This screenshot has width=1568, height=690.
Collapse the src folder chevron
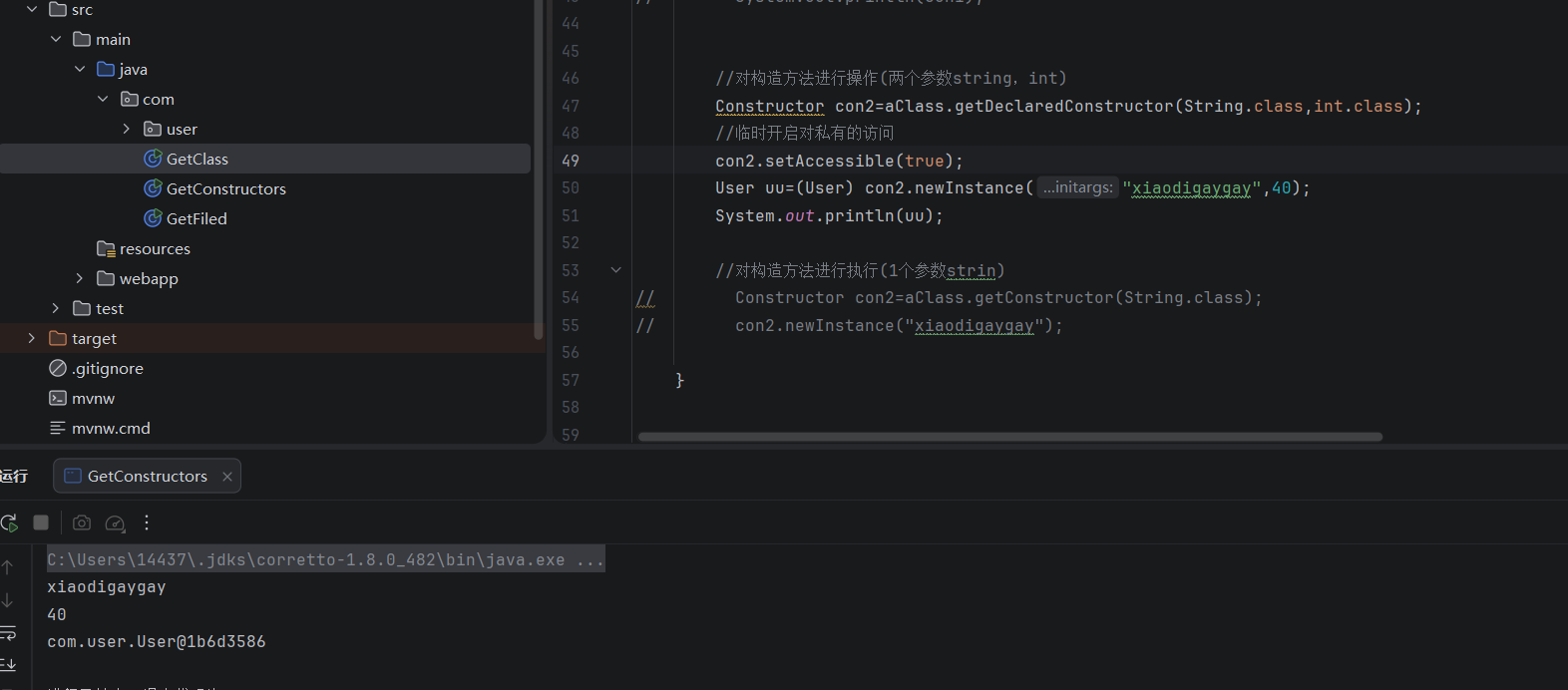tap(32, 9)
